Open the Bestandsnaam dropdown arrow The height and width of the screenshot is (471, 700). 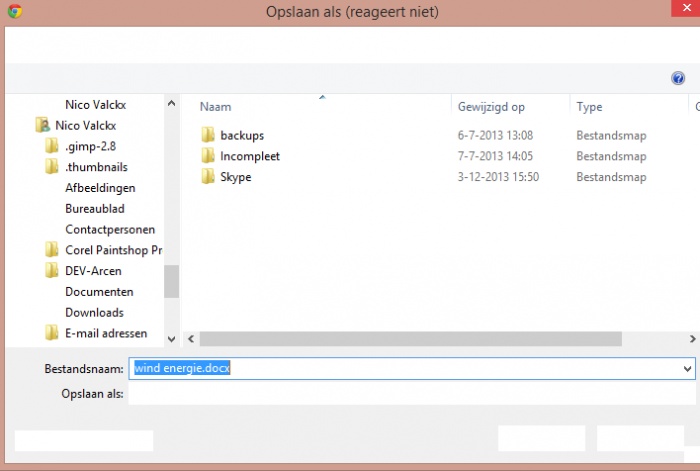click(687, 369)
